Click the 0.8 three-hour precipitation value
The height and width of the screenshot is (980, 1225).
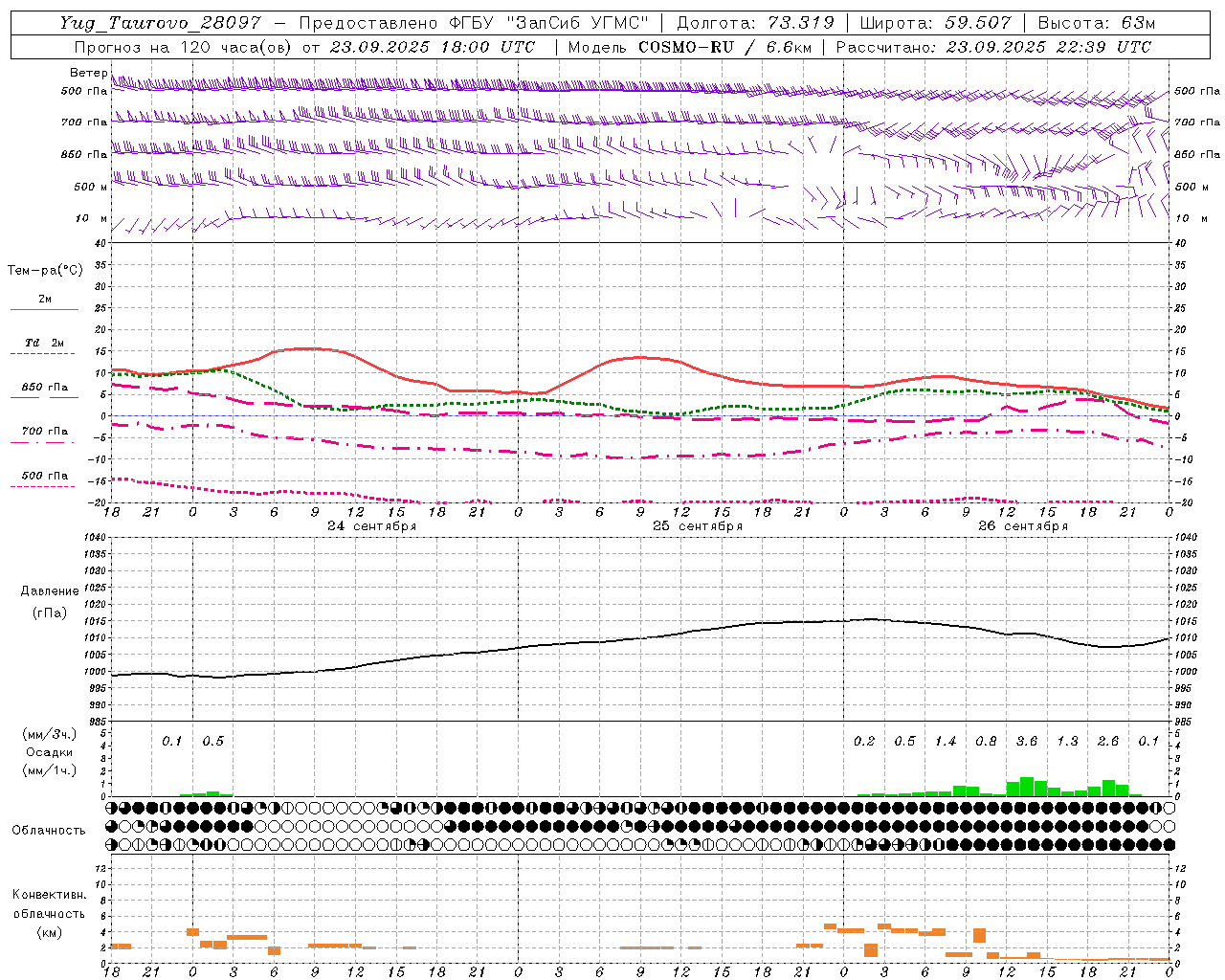pyautogui.click(x=986, y=742)
